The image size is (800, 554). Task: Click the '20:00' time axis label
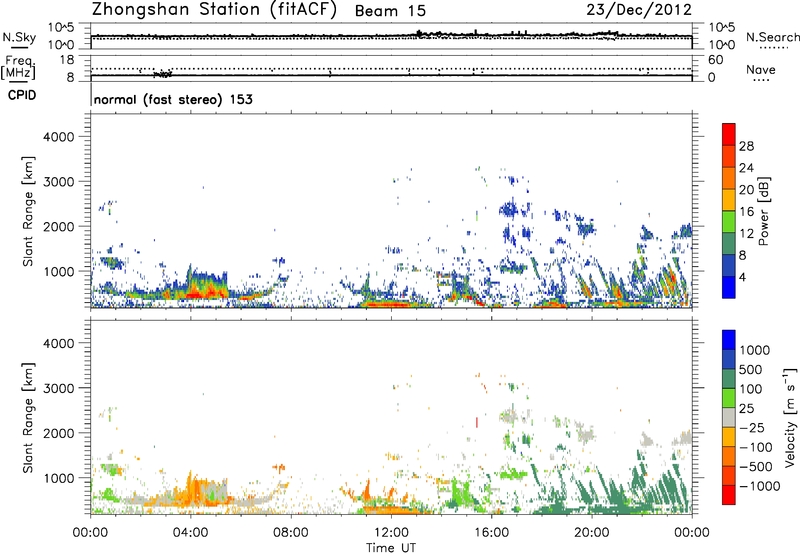[592, 533]
